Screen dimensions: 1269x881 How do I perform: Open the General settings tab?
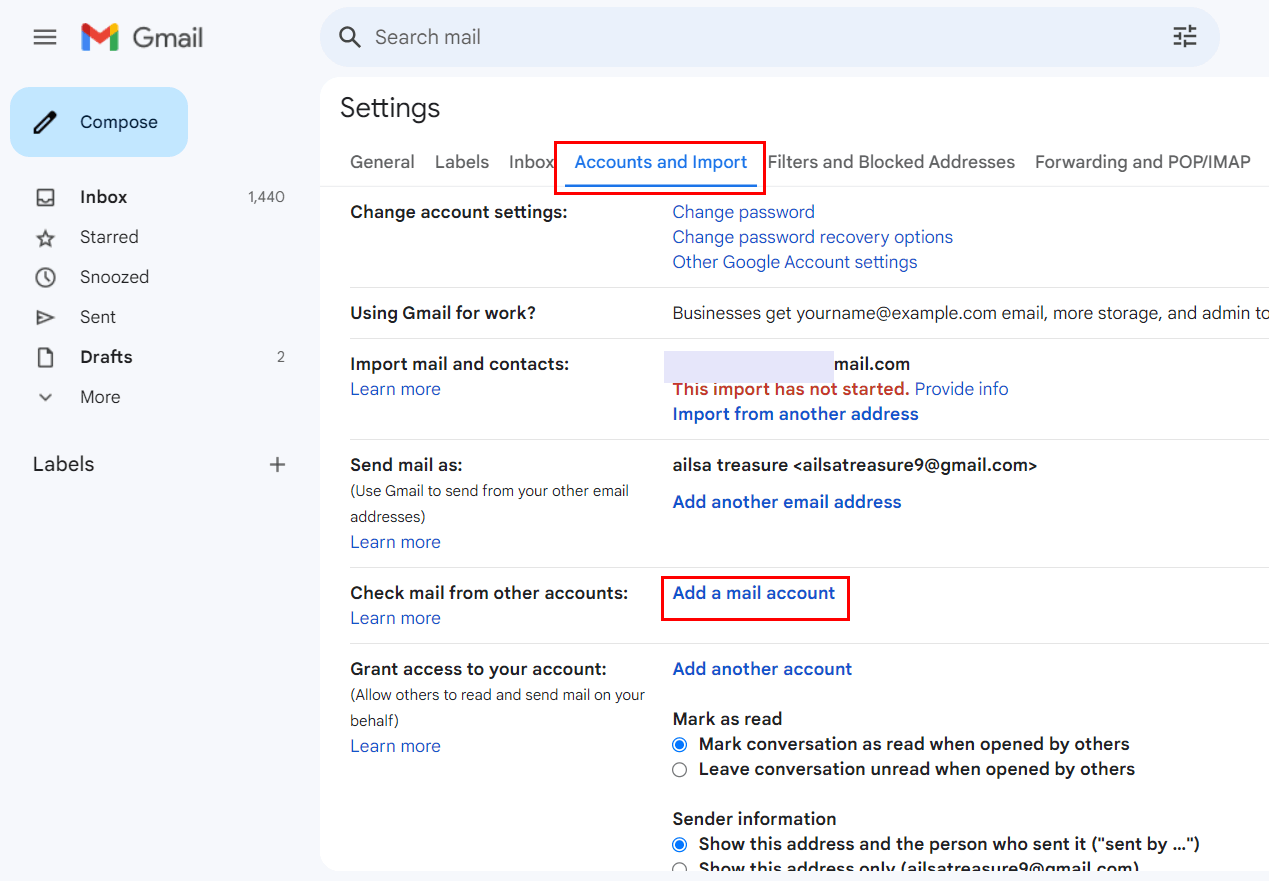pos(382,162)
